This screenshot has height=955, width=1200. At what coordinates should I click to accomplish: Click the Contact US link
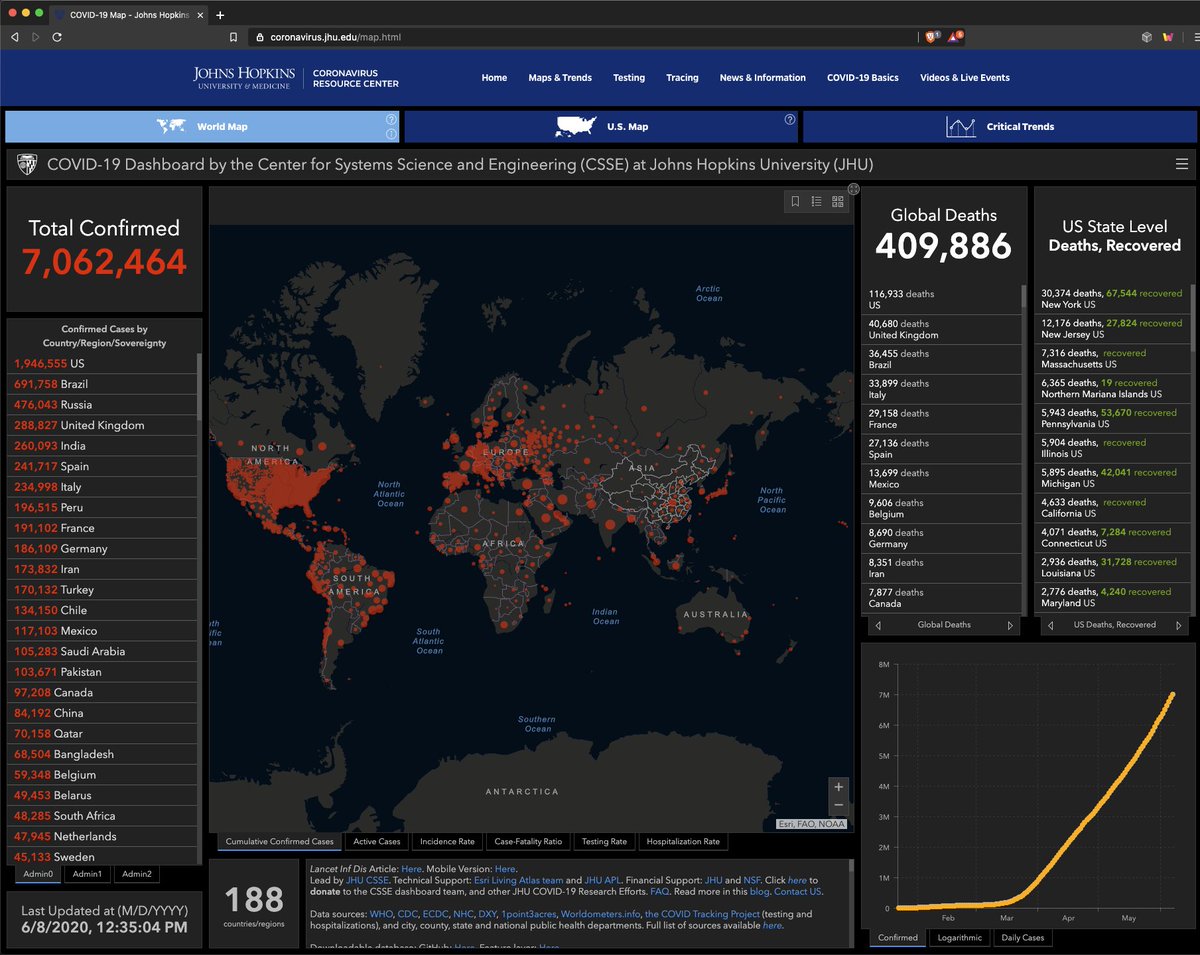pos(797,891)
